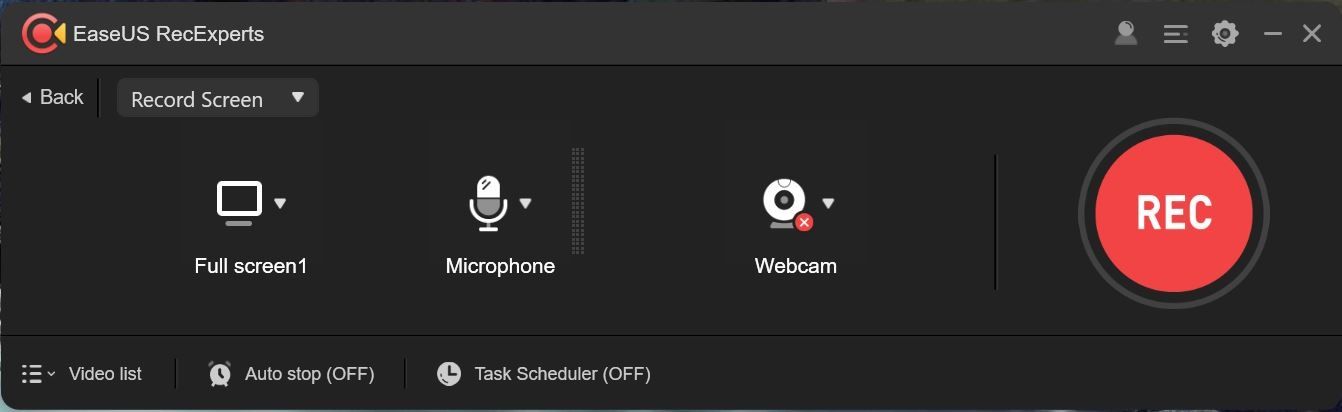Click the Task Scheduler clock icon
The image size is (1342, 412).
449,374
